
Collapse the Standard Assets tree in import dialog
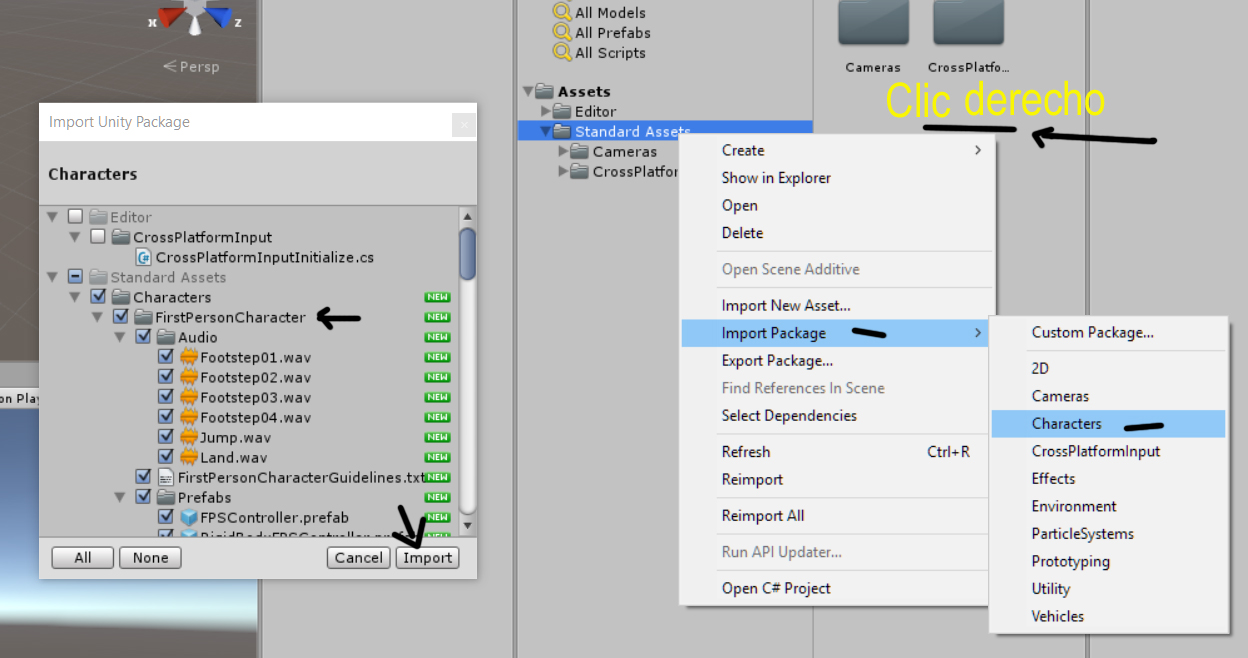pyautogui.click(x=52, y=277)
